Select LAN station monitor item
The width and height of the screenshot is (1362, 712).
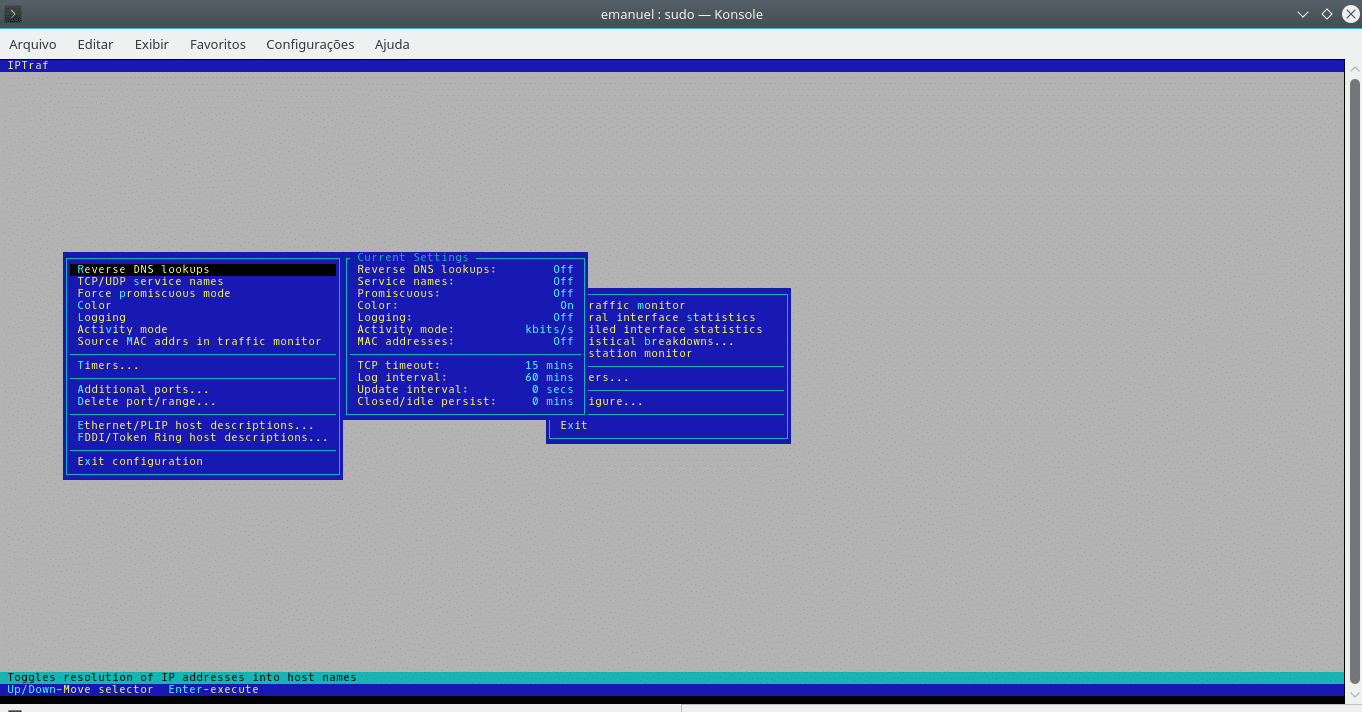(640, 353)
